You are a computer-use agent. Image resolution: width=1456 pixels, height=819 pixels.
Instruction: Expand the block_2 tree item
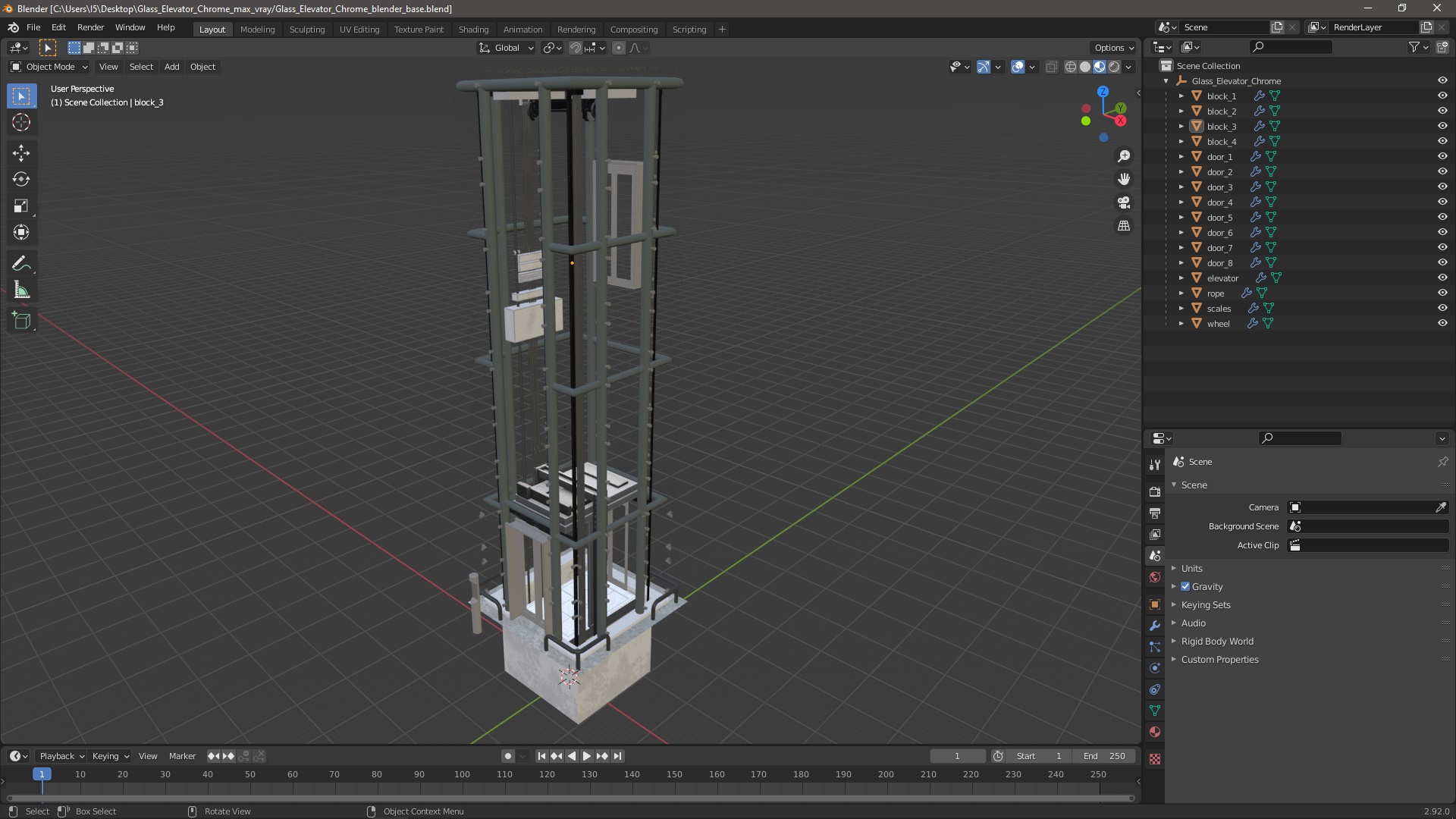[x=1181, y=111]
